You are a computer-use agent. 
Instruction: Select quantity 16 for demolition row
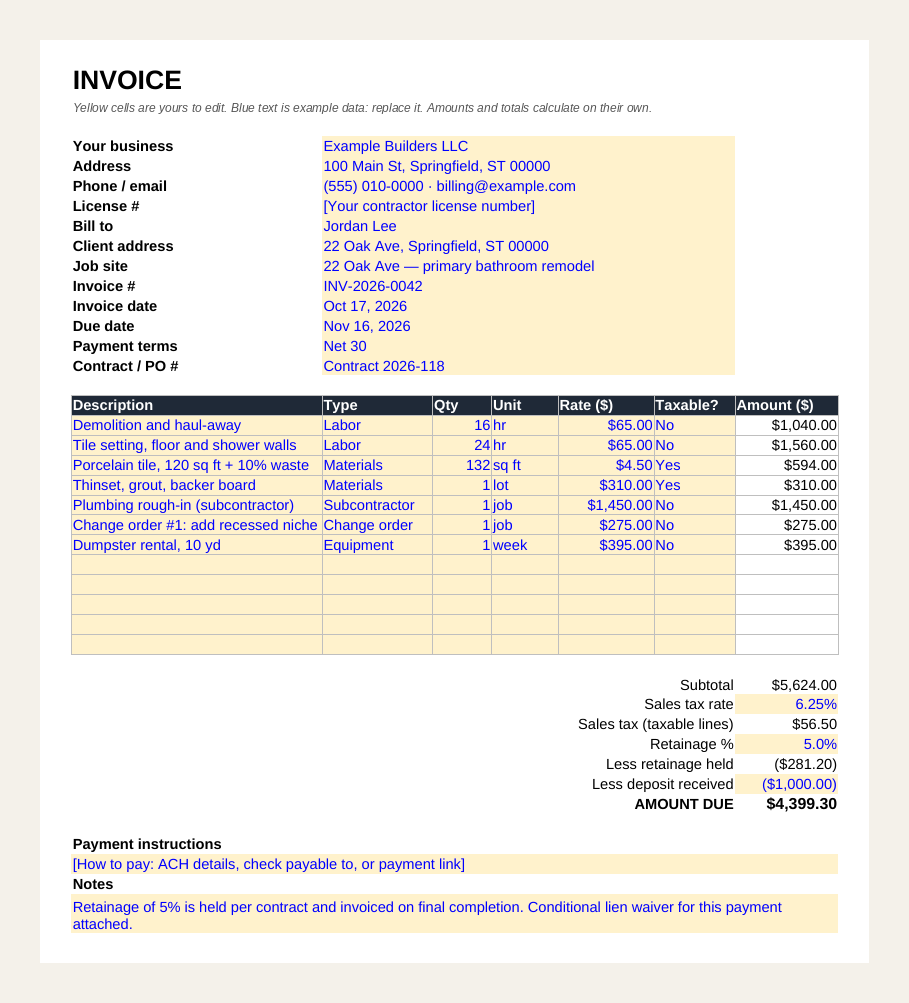pyautogui.click(x=462, y=425)
